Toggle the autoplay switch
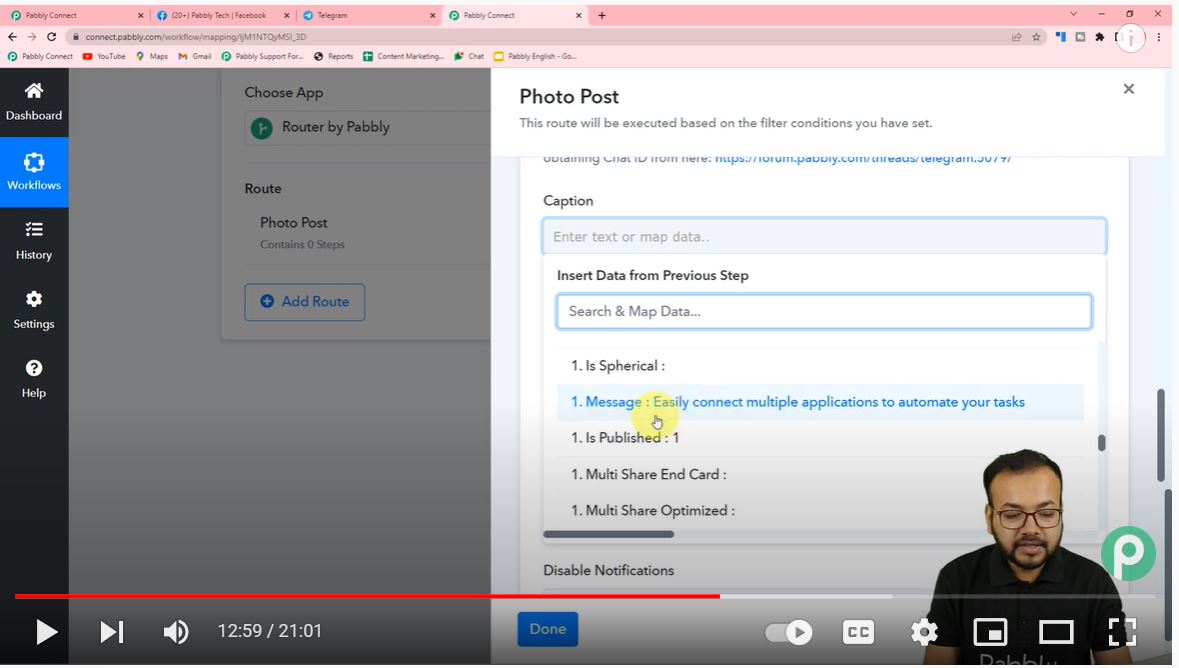The image size is (1179, 668). (x=788, y=632)
